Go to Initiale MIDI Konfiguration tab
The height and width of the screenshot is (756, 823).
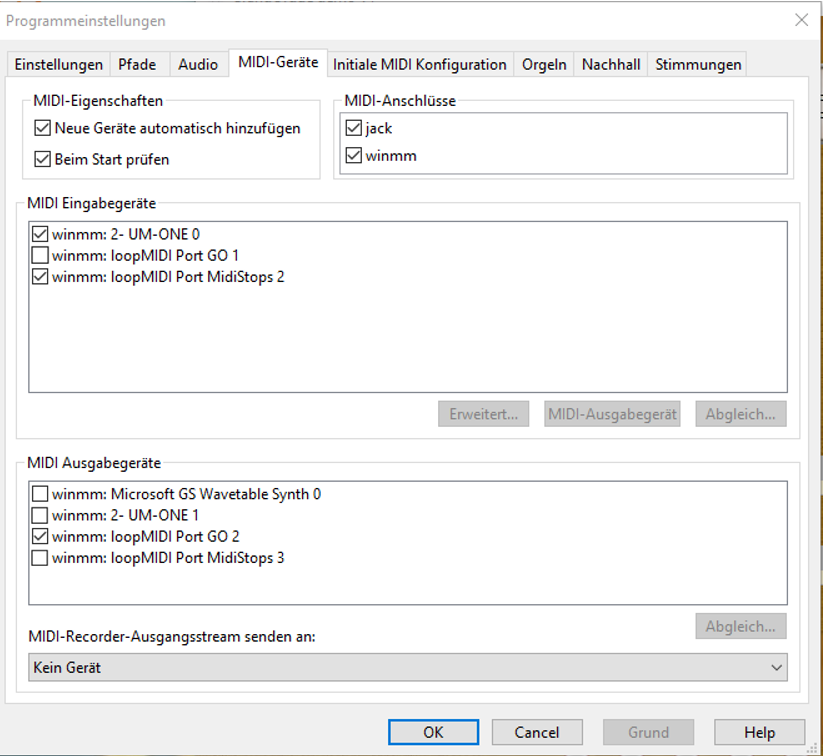(419, 64)
